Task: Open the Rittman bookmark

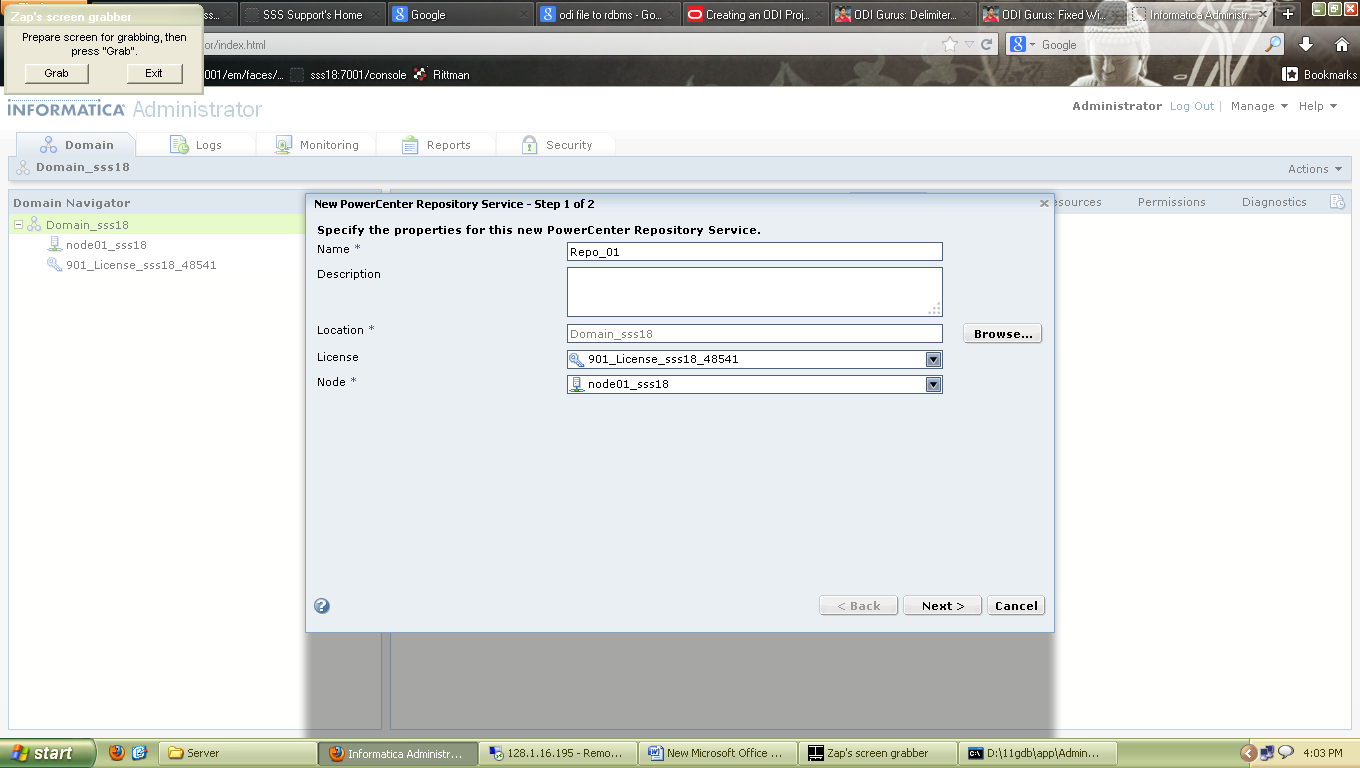Action: 441,75
